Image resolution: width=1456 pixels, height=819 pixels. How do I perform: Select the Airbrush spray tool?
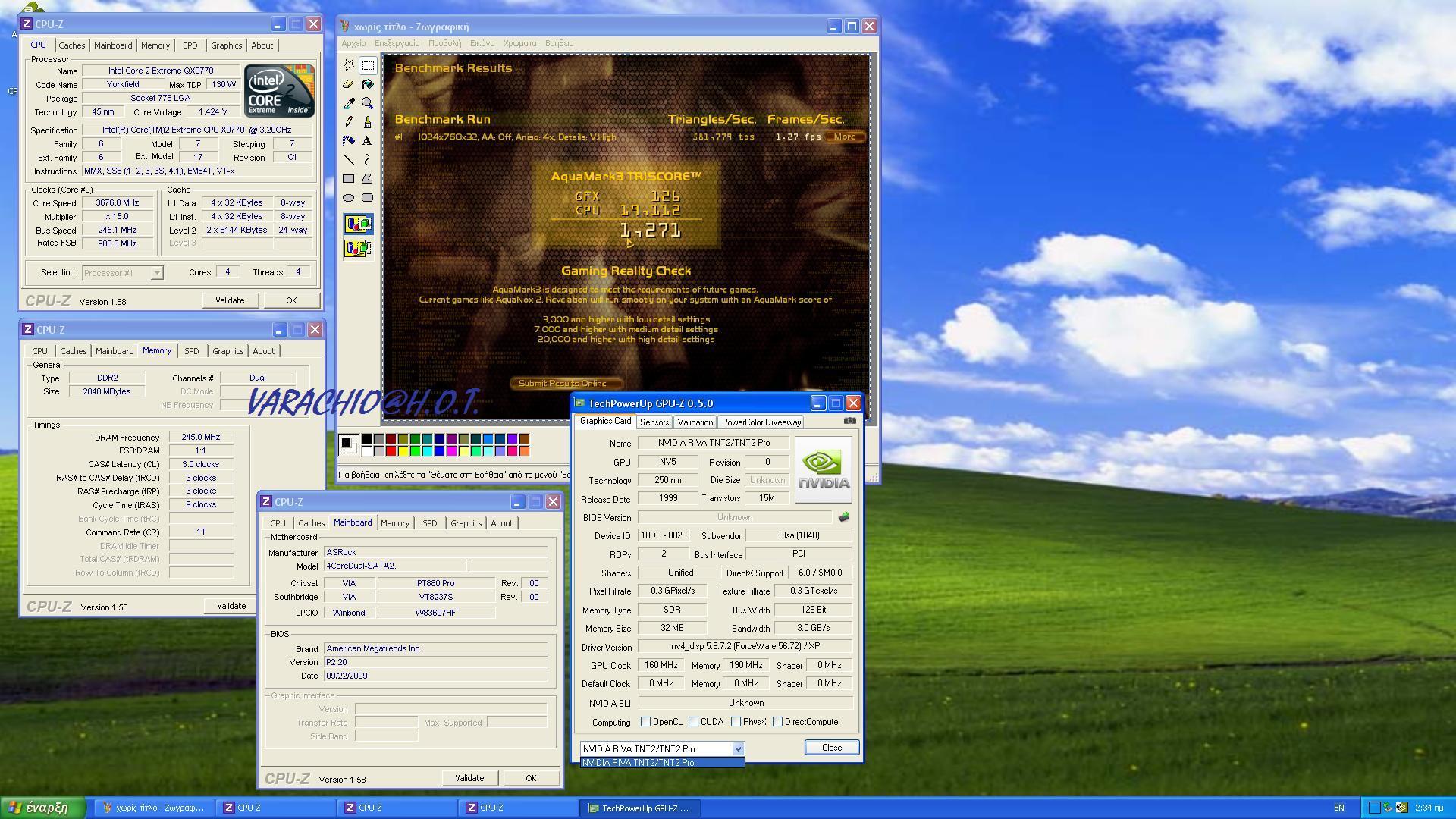tap(349, 140)
